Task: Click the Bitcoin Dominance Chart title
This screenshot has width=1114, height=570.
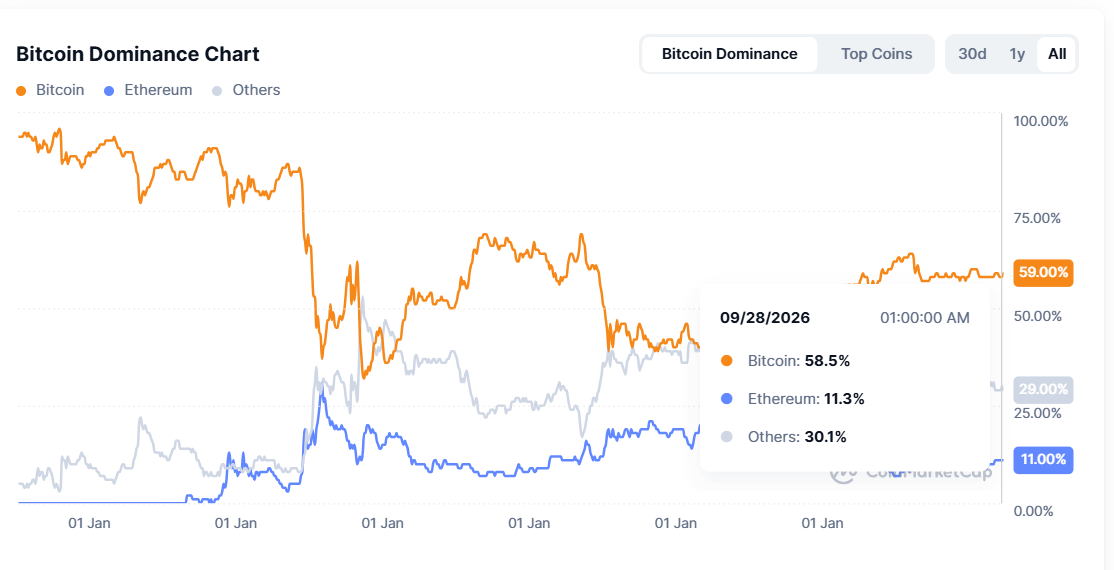Action: pyautogui.click(x=138, y=54)
